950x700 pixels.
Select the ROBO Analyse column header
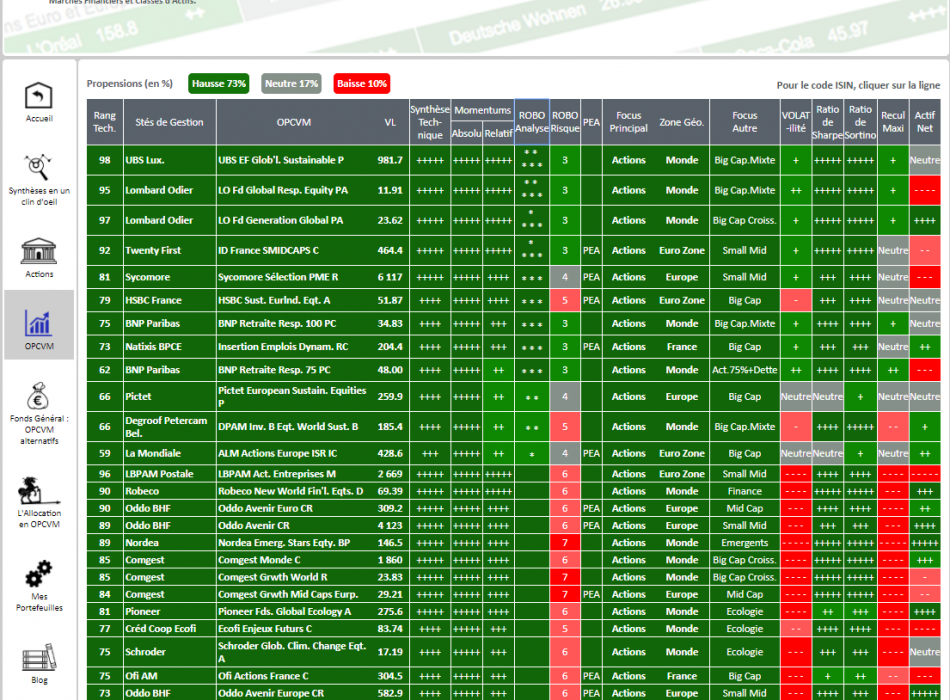[532, 122]
